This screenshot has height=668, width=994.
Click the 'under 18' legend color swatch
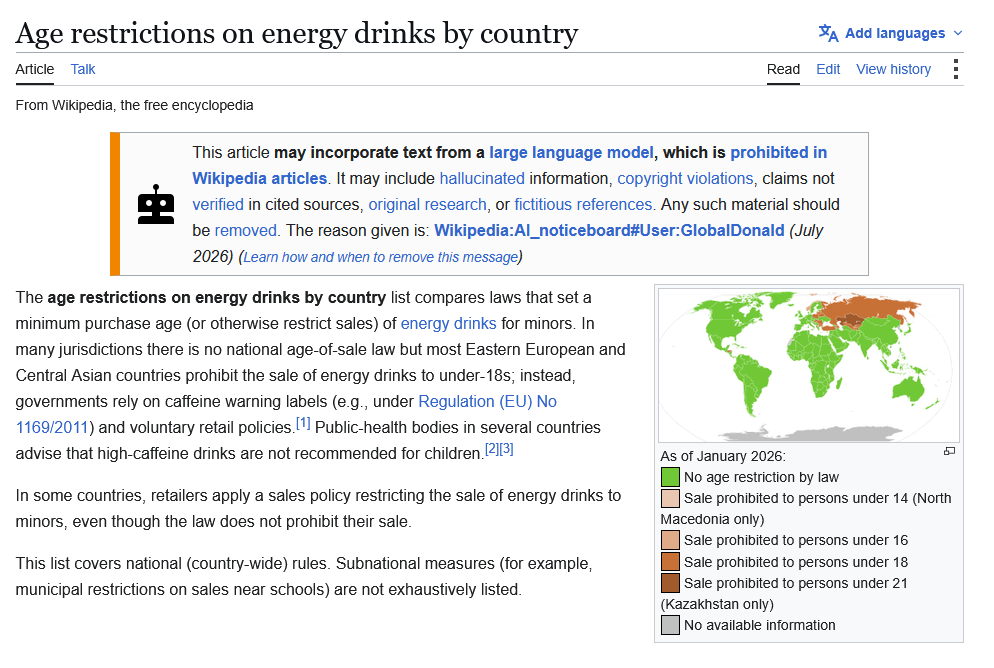coord(670,562)
